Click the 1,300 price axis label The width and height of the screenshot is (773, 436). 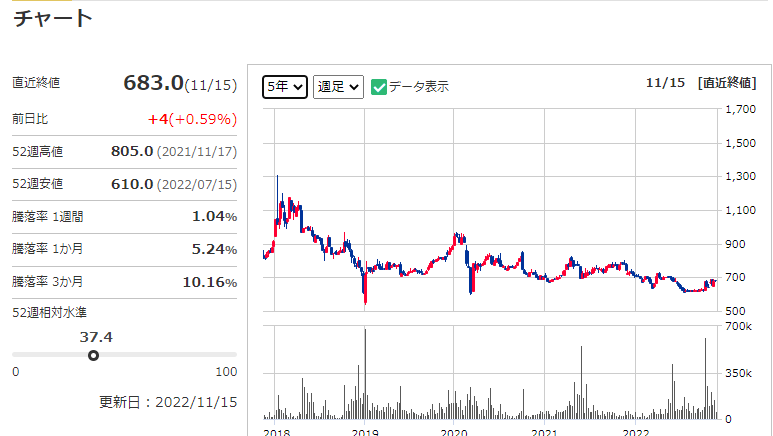[740, 177]
